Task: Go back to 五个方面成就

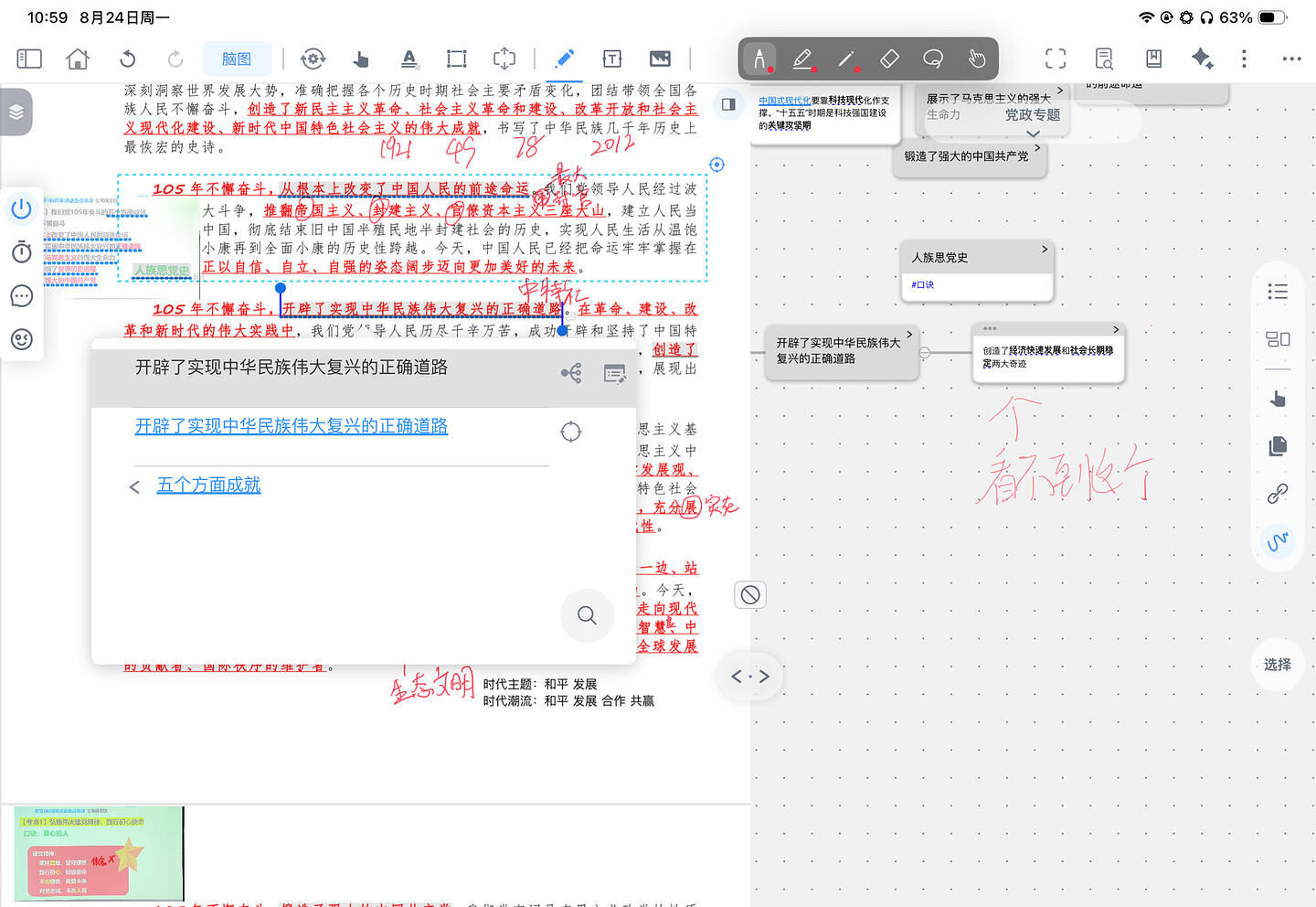Action: click(208, 486)
